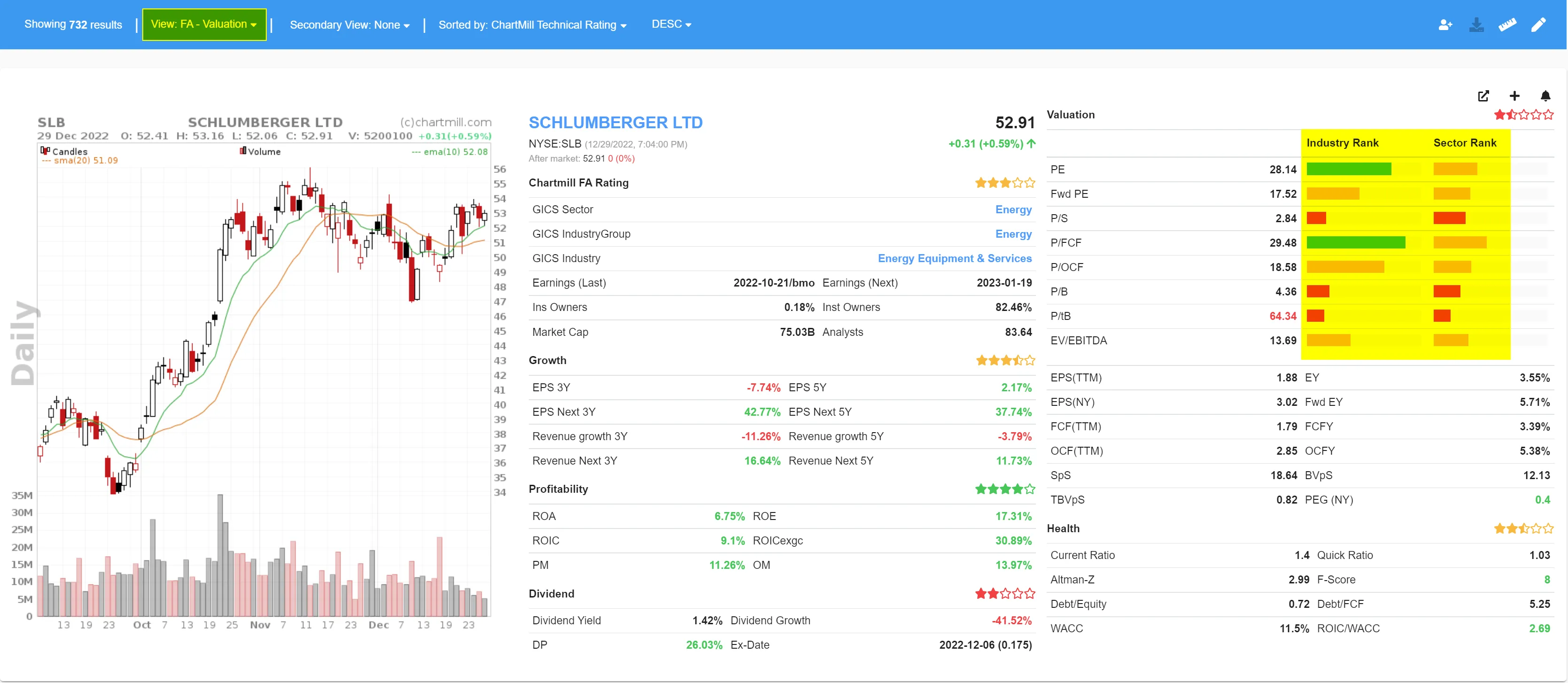The width and height of the screenshot is (1568, 683).
Task: Click 'Showing 732 results' text
Action: [73, 24]
